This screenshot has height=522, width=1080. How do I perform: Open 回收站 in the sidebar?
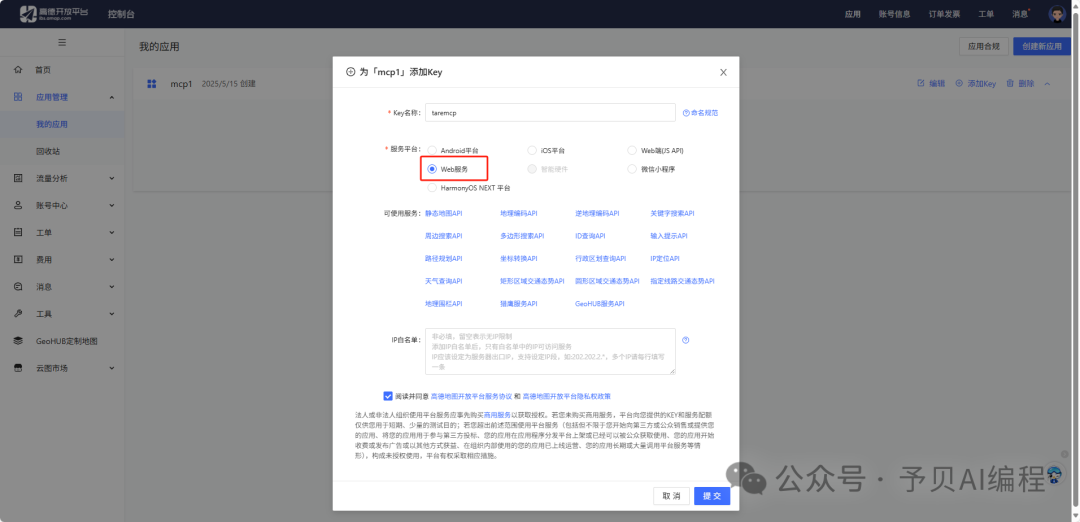point(48,152)
